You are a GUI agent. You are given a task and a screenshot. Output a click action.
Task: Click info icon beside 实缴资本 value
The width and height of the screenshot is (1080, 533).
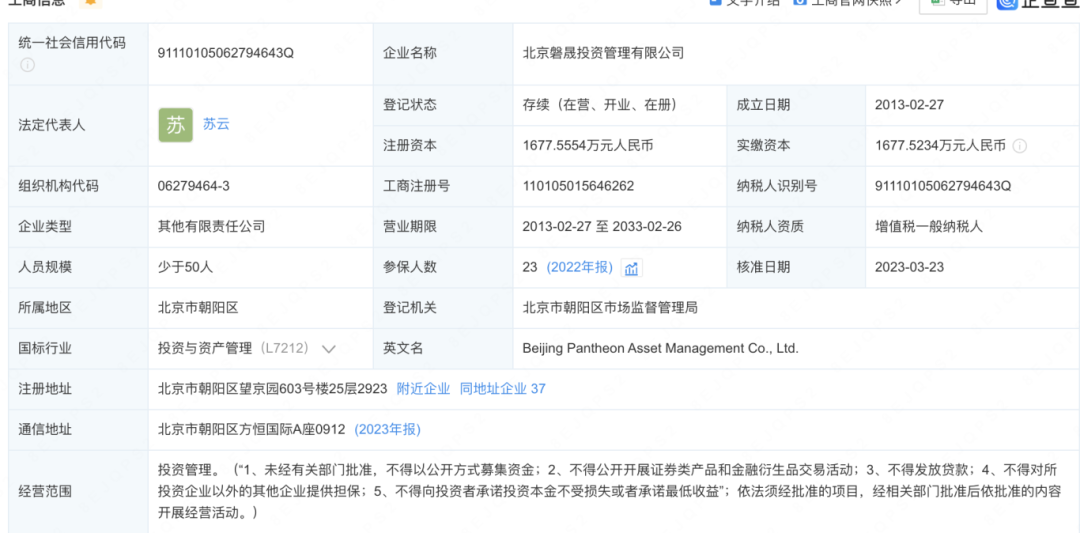[x=1020, y=146]
